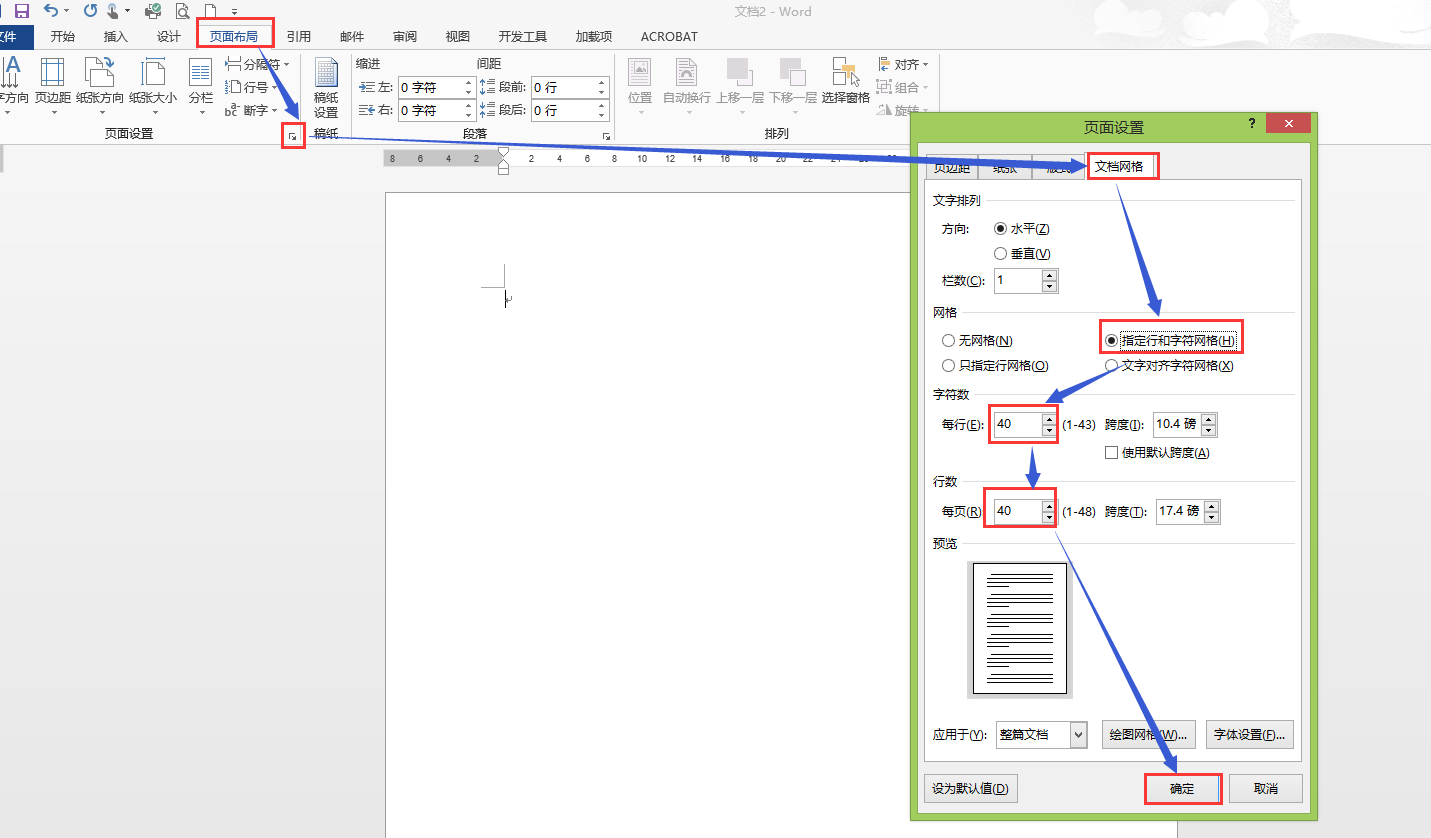The width and height of the screenshot is (1431, 838).
Task: Click the character 跨度 10.4 磅 field
Action: coord(1185,424)
